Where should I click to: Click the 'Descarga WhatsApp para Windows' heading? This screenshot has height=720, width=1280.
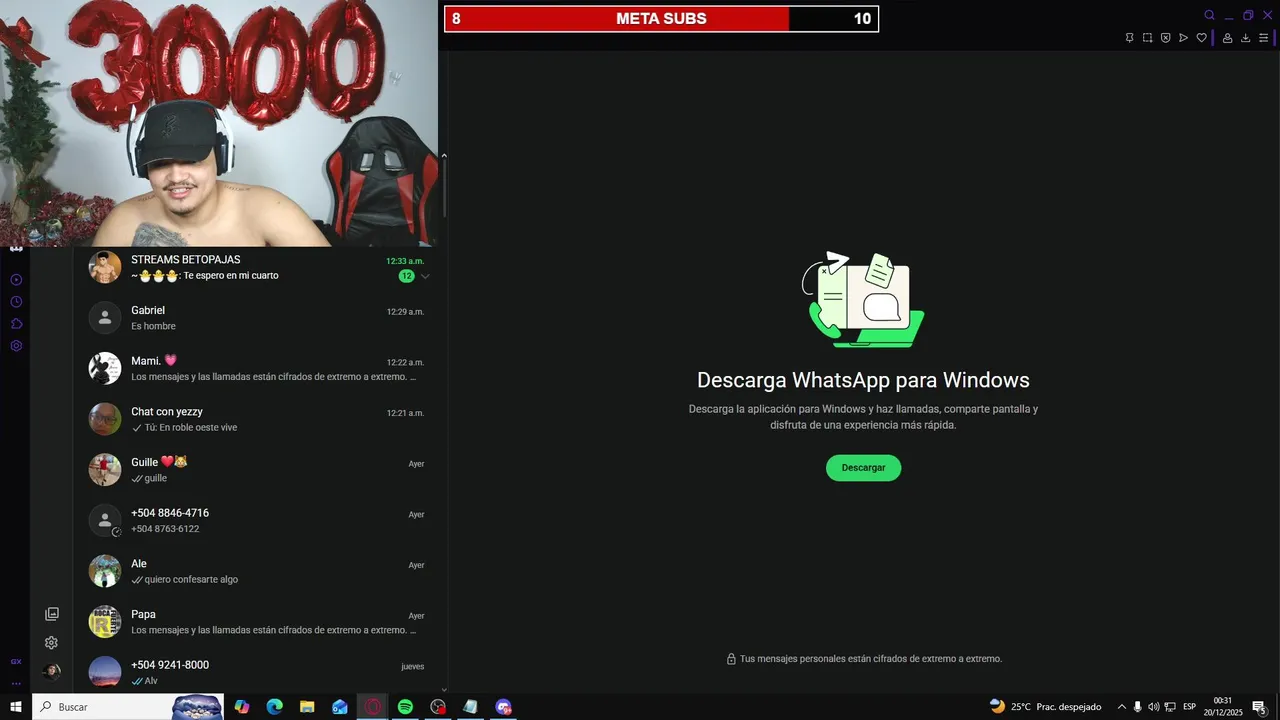pos(863,380)
